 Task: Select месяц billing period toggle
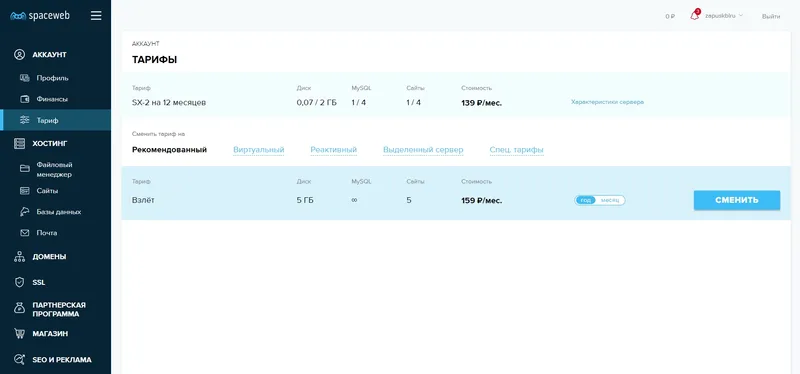point(610,200)
